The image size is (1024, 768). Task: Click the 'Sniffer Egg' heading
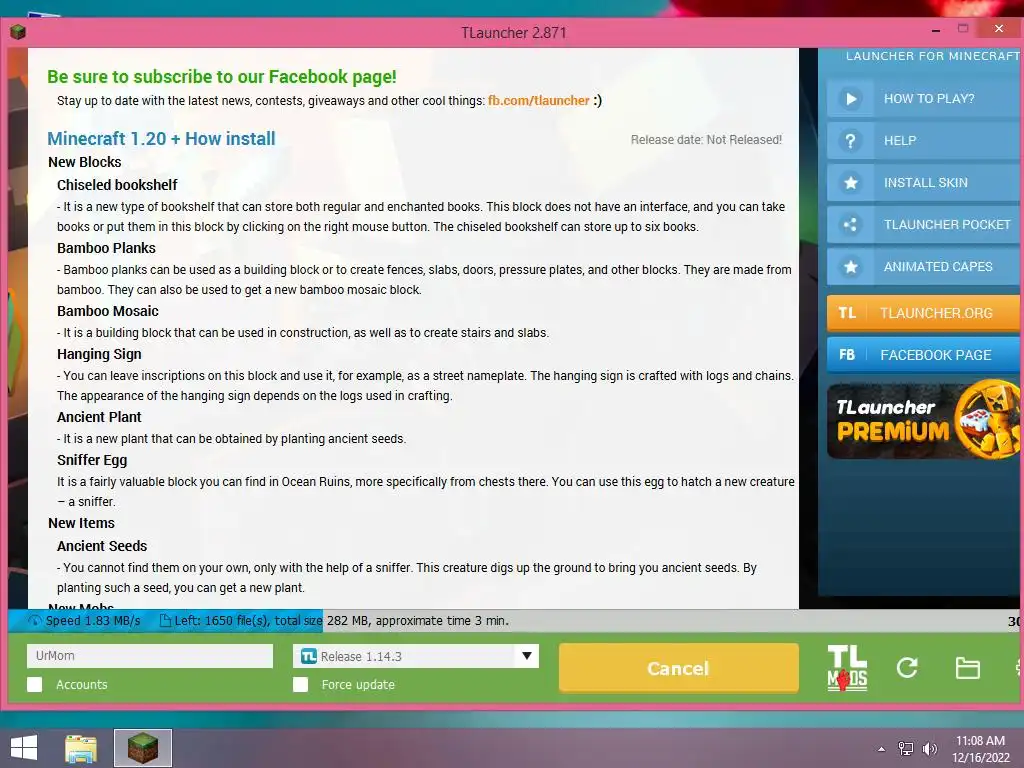click(x=91, y=460)
